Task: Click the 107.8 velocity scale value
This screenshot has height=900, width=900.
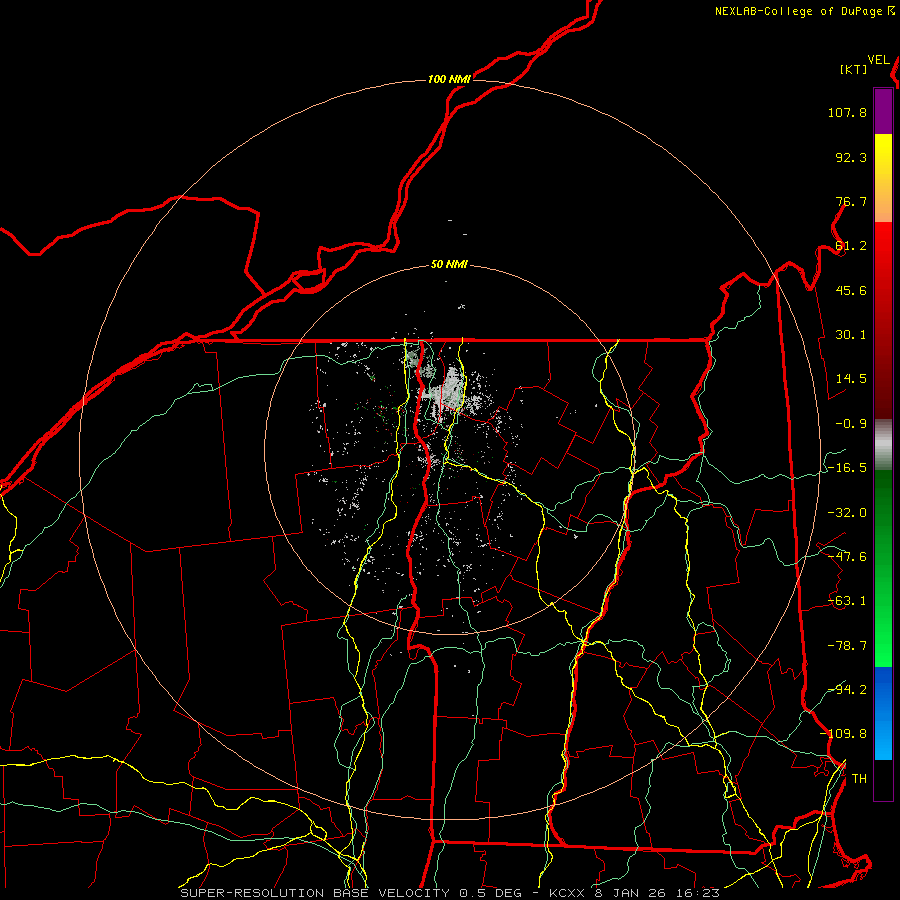Action: click(847, 112)
